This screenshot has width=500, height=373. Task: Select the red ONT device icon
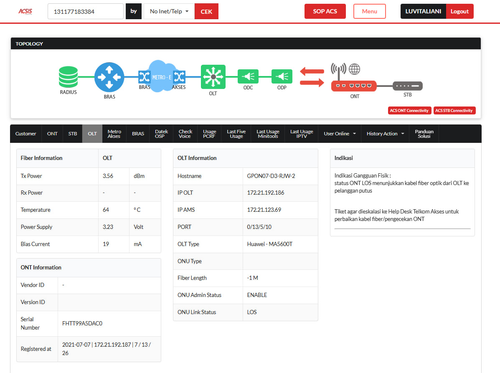pyautogui.click(x=354, y=86)
